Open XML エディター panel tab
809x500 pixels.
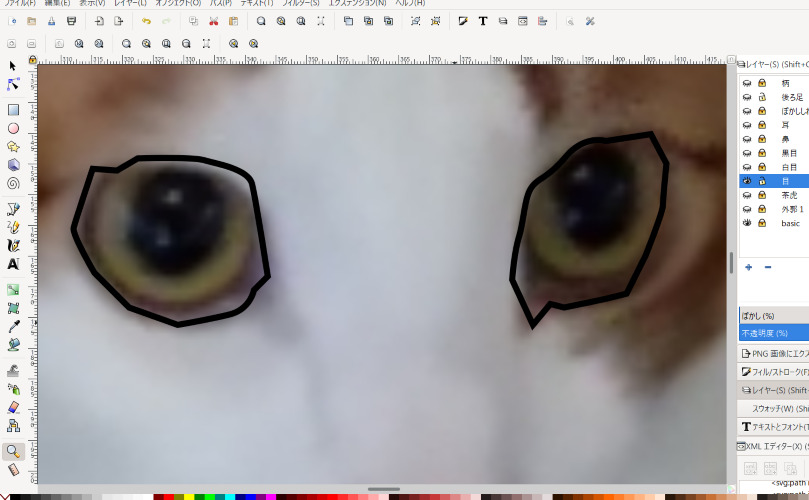[x=774, y=446]
